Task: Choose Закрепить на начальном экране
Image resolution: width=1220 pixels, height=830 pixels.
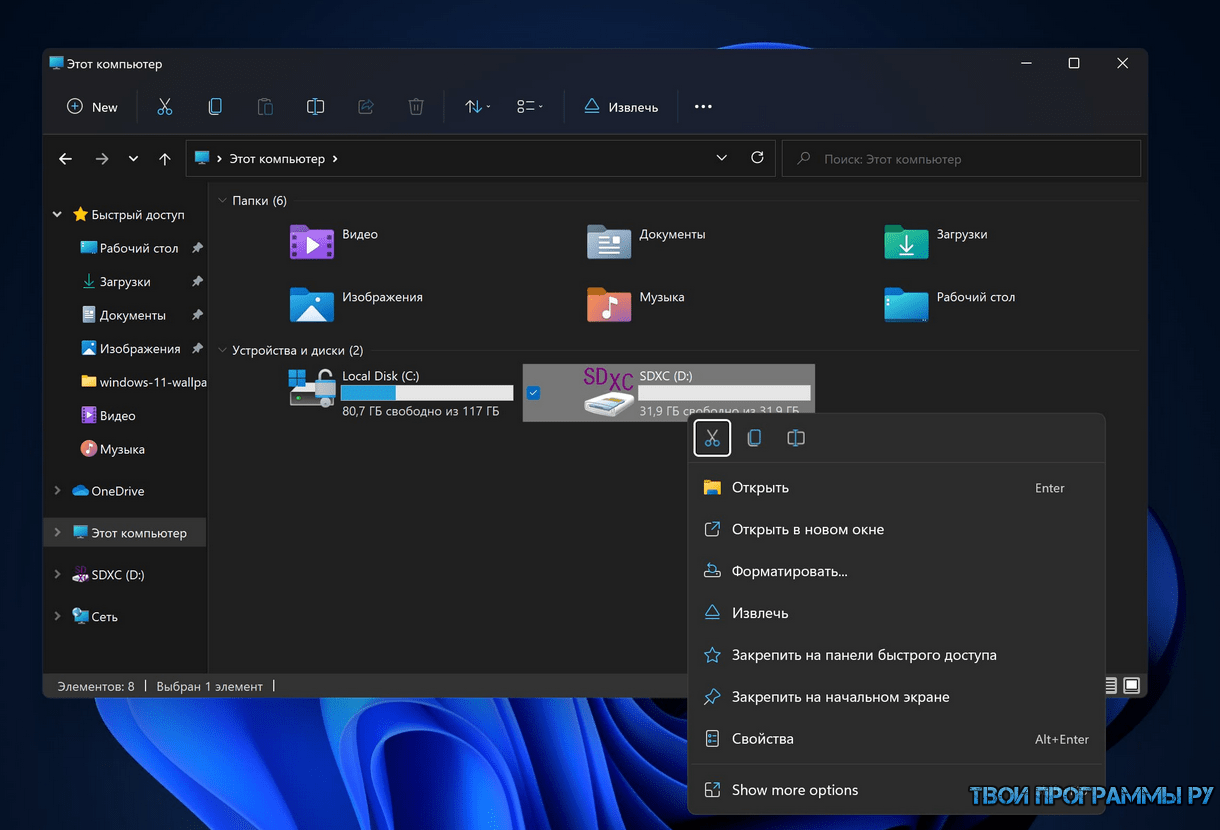Action: point(897,697)
